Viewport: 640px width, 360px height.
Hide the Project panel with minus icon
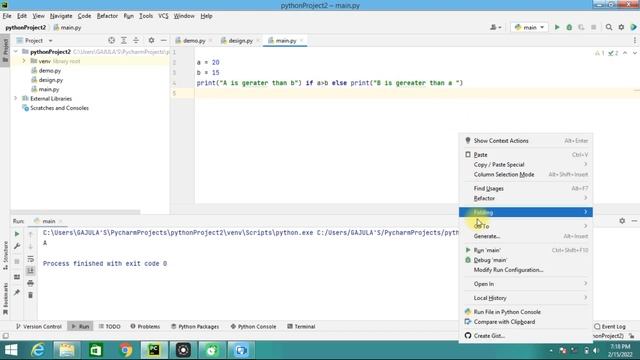(x=163, y=40)
